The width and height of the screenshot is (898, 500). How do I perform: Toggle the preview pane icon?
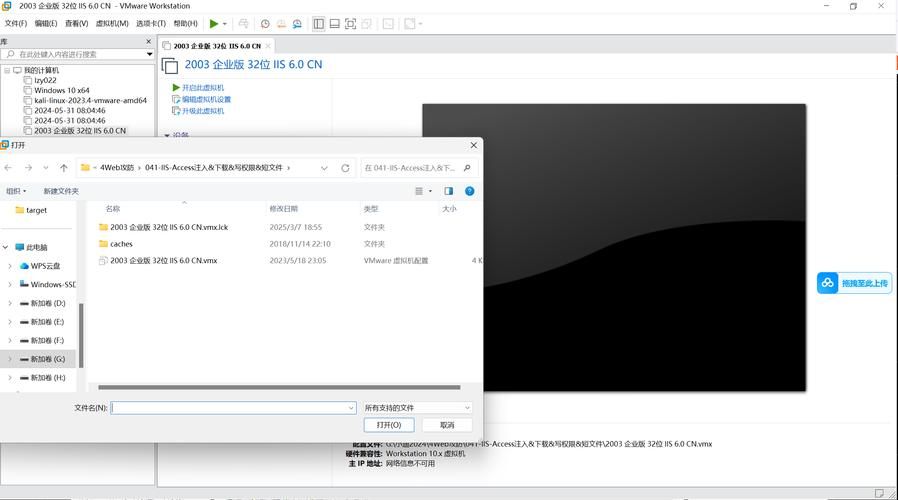(448, 191)
